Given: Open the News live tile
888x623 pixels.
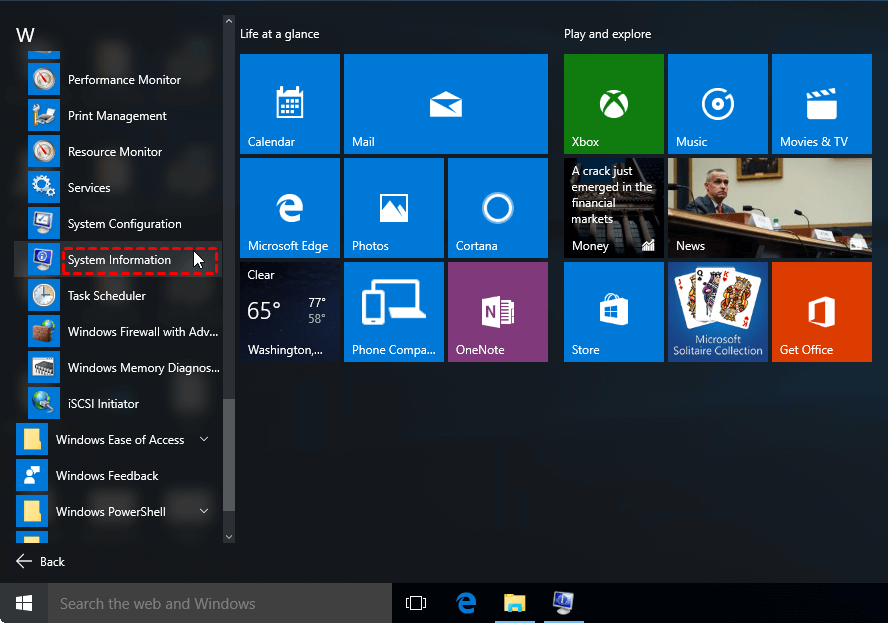Looking at the screenshot, I should pos(768,207).
